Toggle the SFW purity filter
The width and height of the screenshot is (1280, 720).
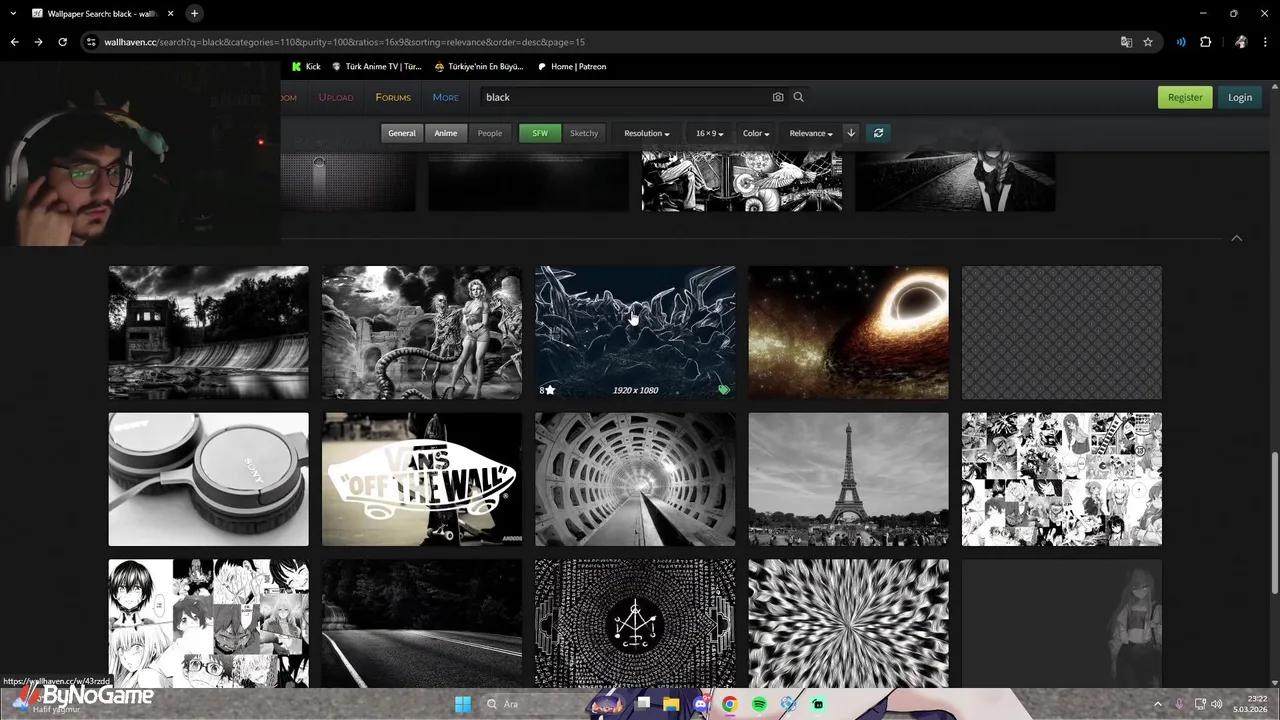point(540,133)
